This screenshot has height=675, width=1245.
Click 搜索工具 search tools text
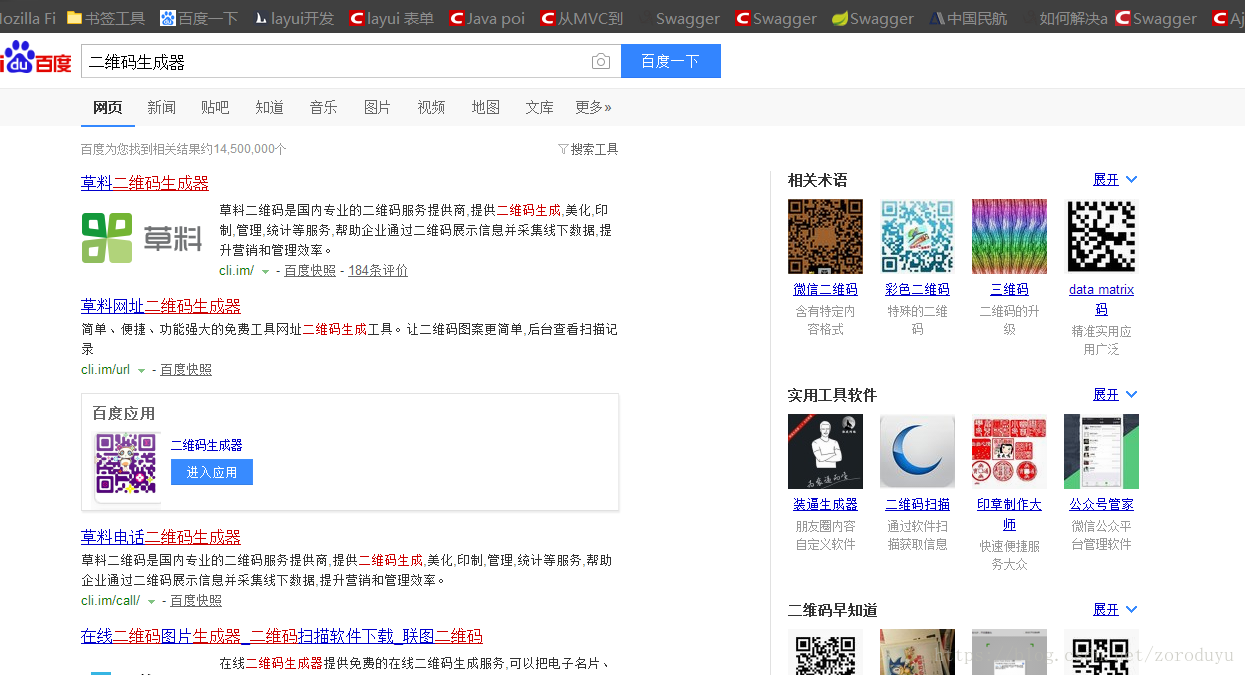(x=594, y=149)
